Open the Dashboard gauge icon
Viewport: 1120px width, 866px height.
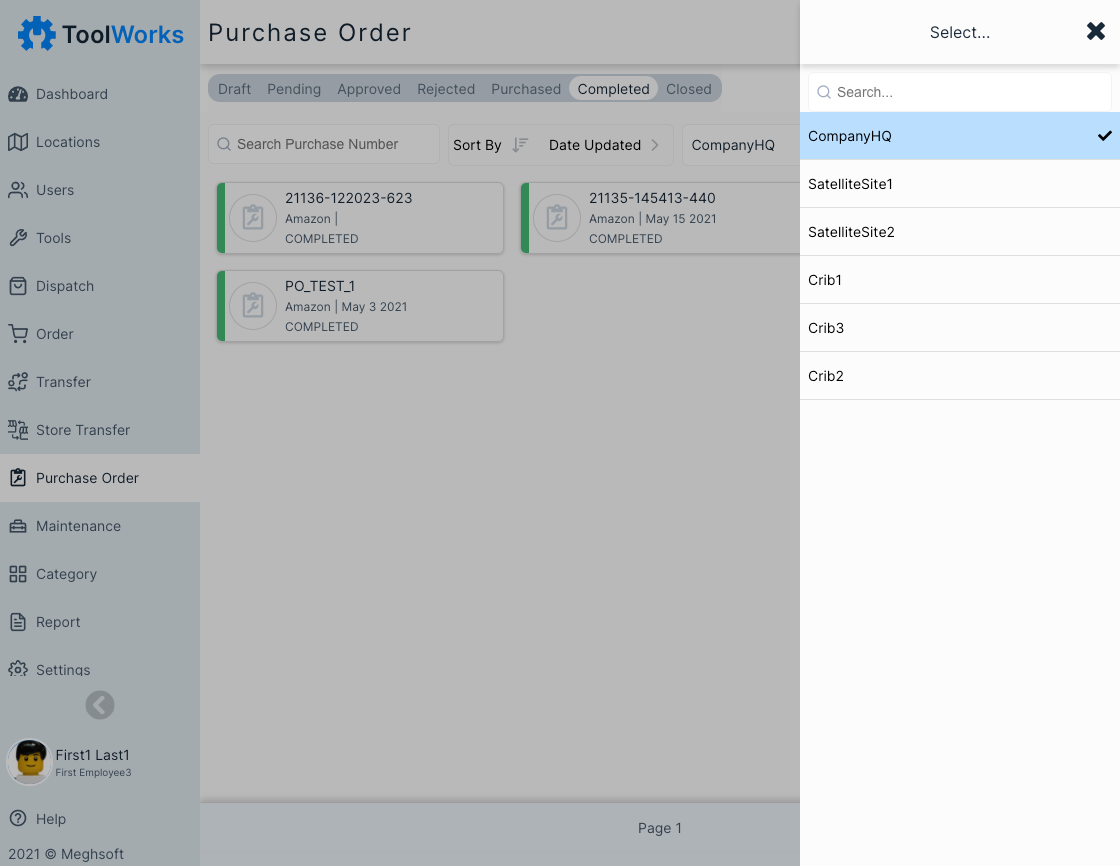18,94
